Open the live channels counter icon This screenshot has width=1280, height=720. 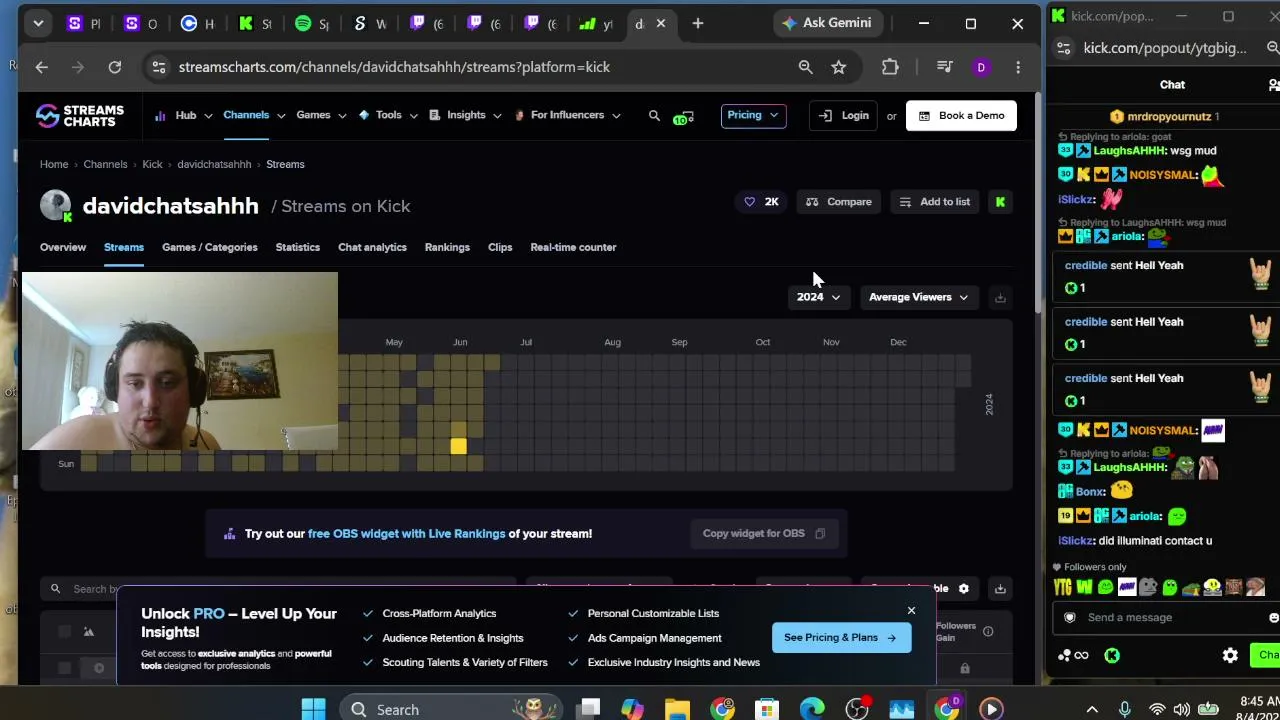[x=683, y=117]
